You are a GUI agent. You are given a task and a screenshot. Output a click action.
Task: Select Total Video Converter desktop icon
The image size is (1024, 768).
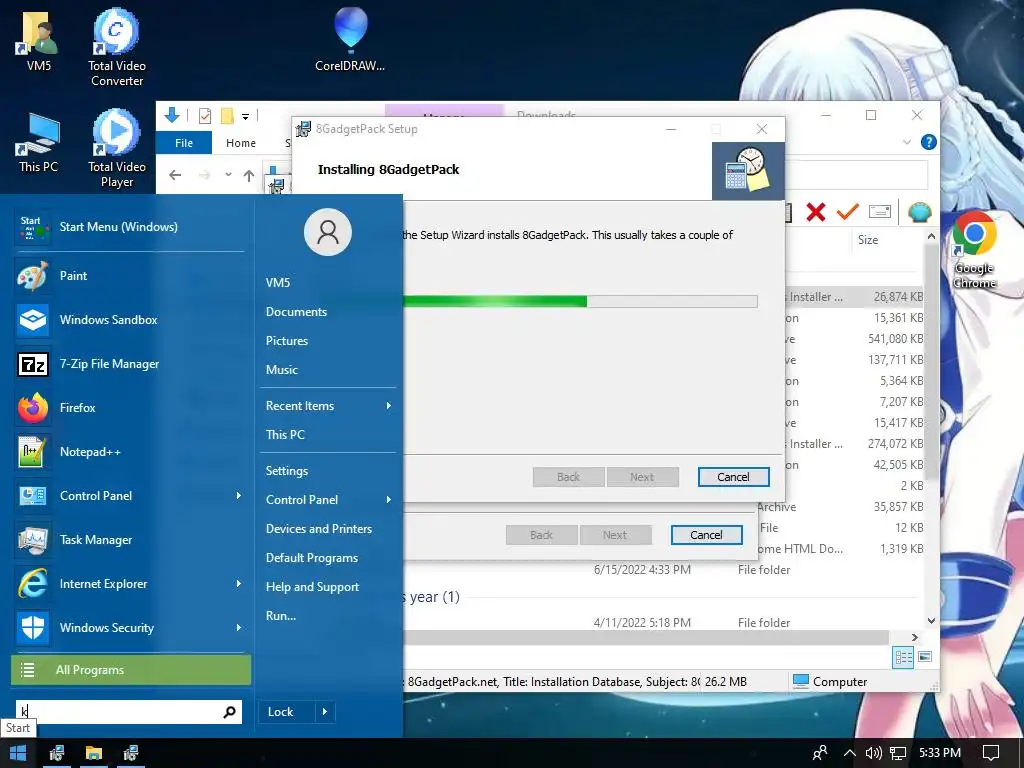tap(117, 47)
